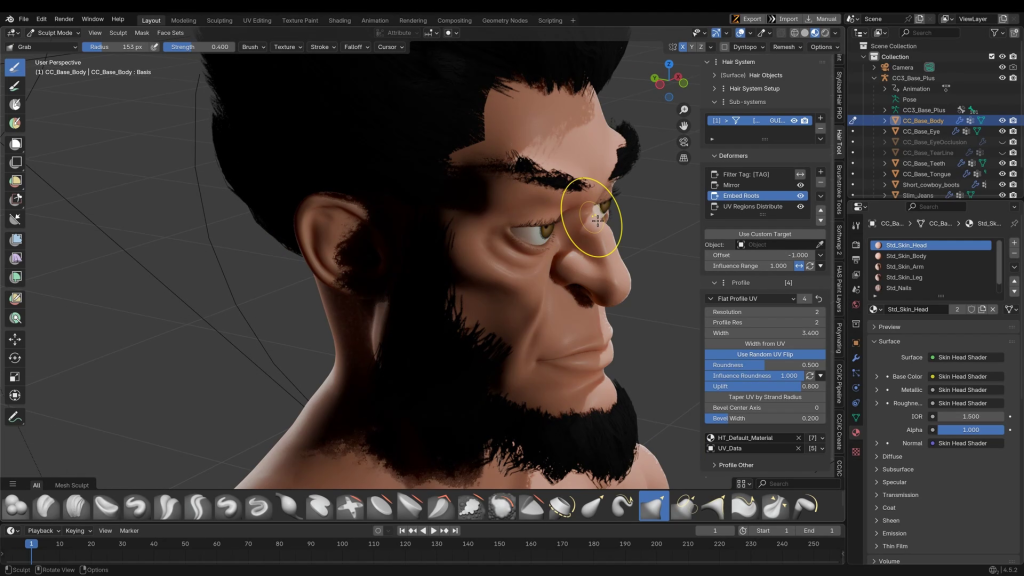Select the Move tool in left toolbar
The width and height of the screenshot is (1024, 576).
[x=15, y=339]
